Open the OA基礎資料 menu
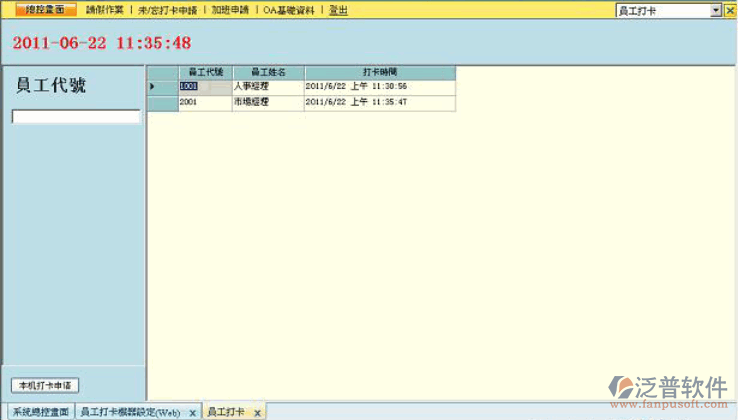The width and height of the screenshot is (738, 420). (289, 10)
